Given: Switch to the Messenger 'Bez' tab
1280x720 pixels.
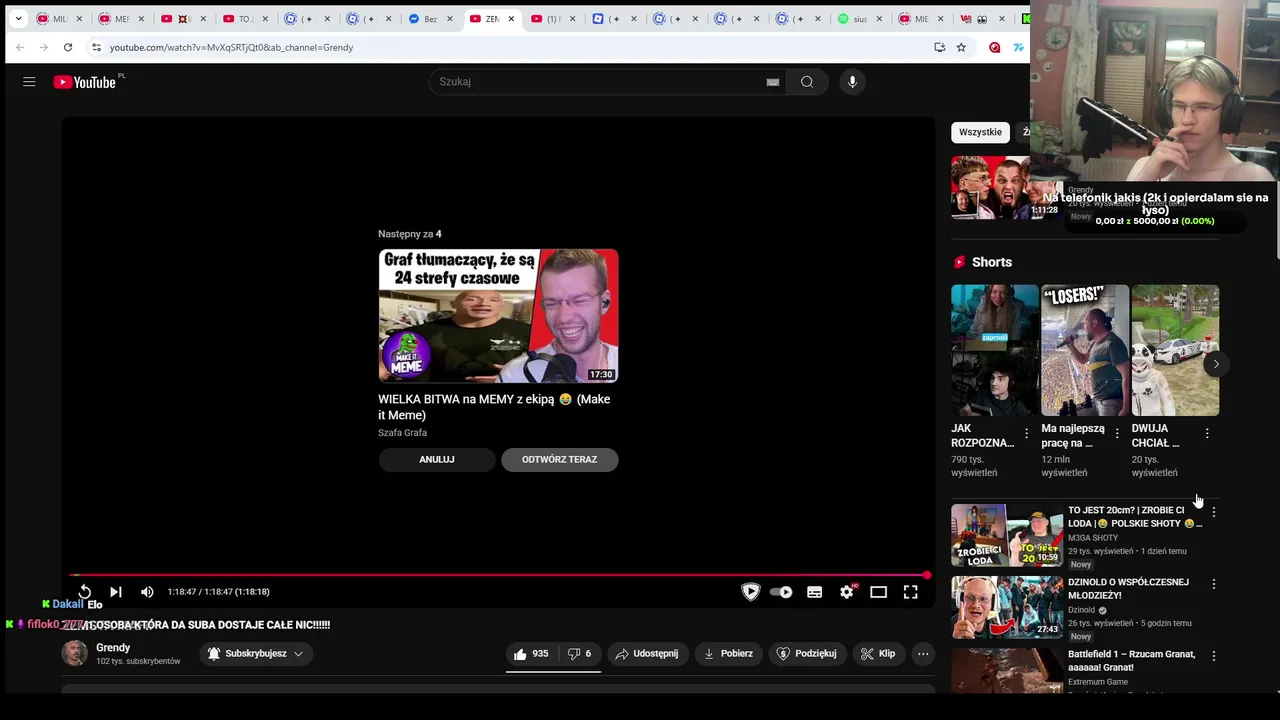Looking at the screenshot, I should pos(430,19).
